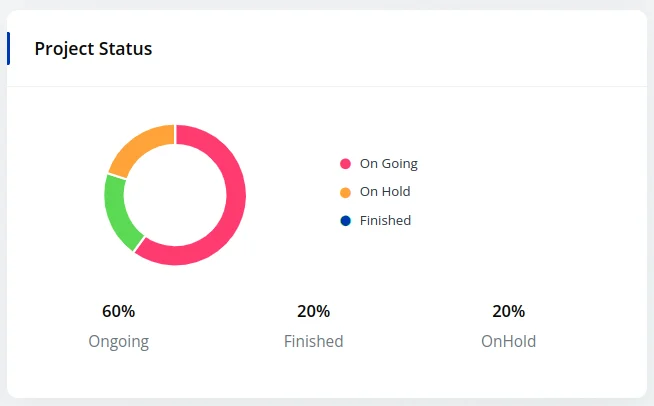Viewport: 654px width, 406px height.
Task: Click the Finished label below the percentage
Action: [313, 341]
